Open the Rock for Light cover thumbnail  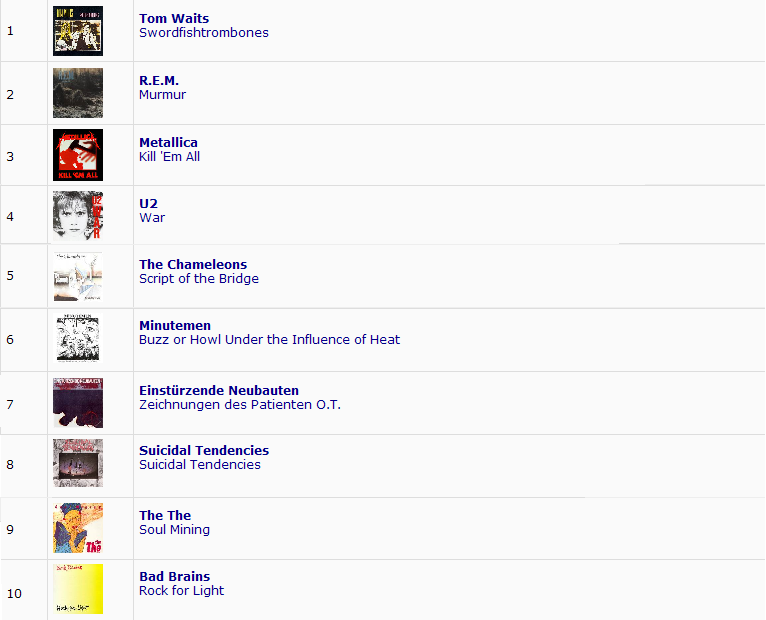click(x=78, y=589)
